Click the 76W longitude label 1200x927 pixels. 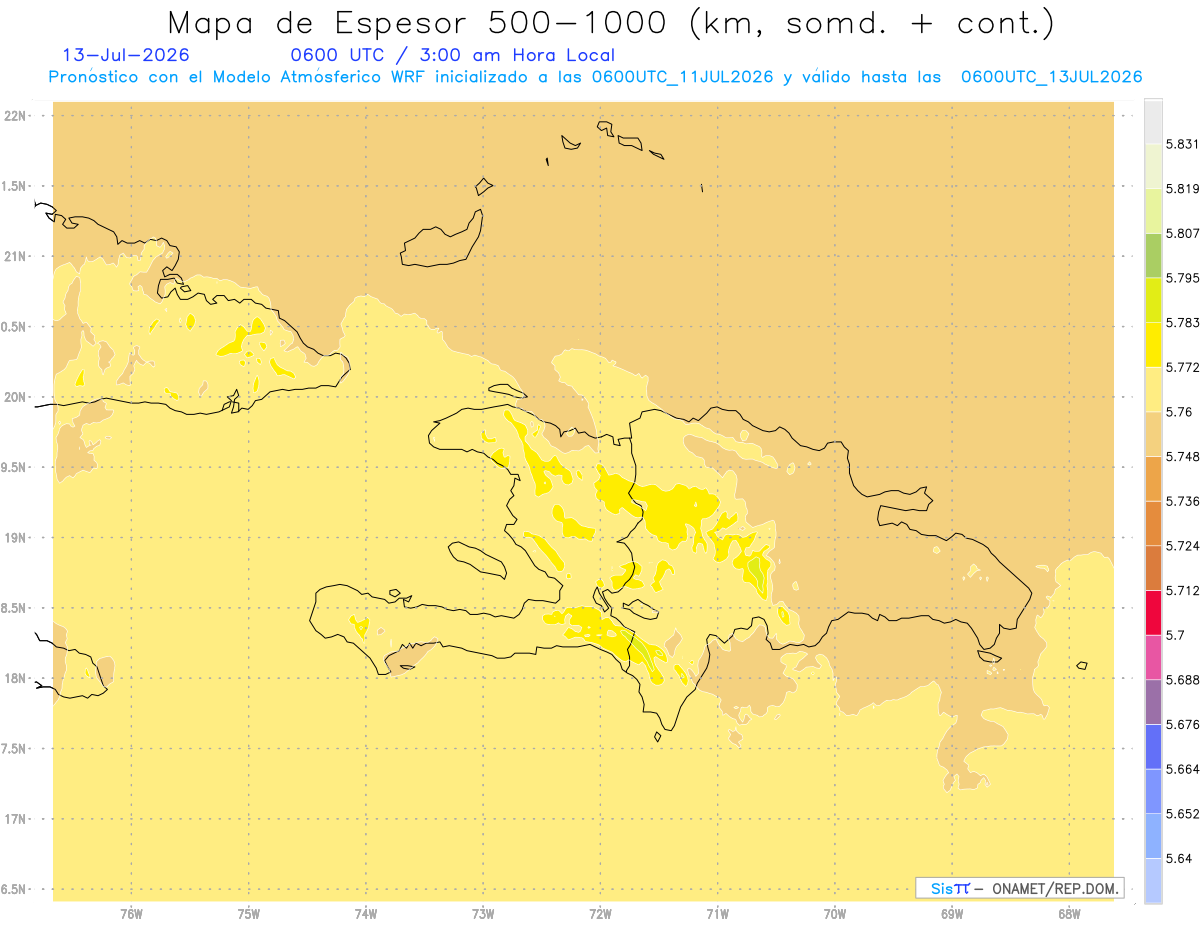click(x=131, y=914)
